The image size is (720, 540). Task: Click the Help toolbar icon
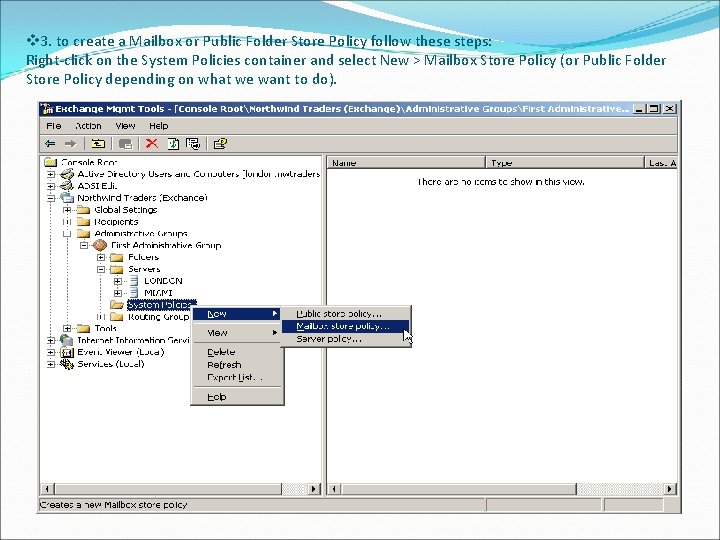tap(220, 144)
